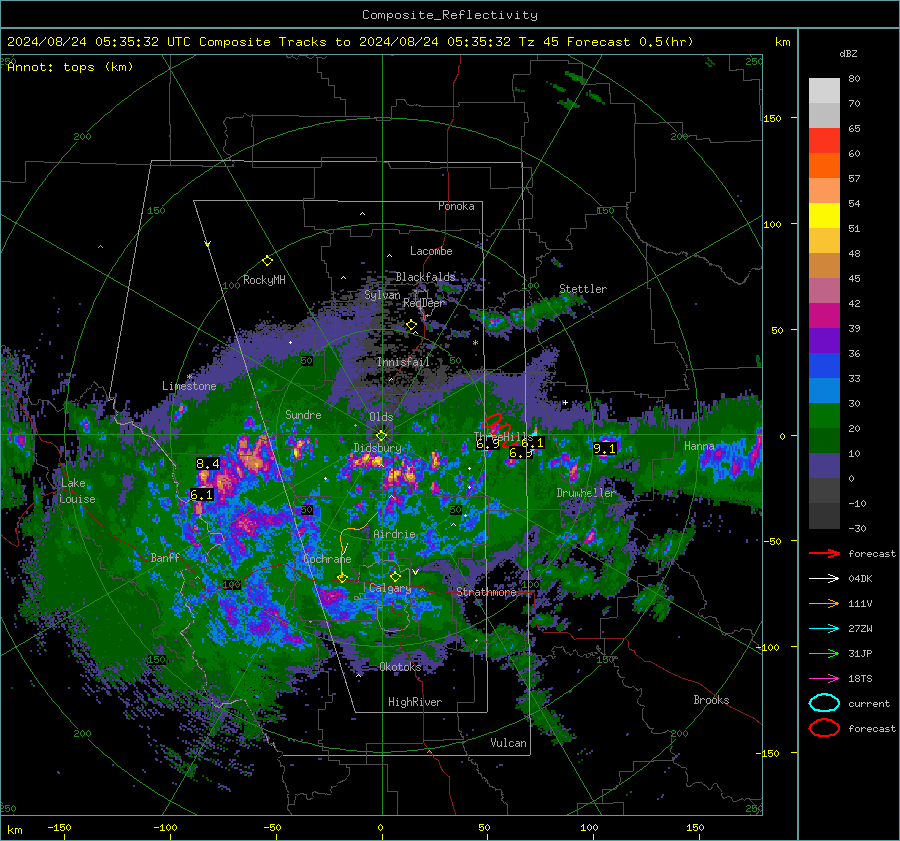
Task: Select the green 31JP track arrow
Action: [824, 653]
